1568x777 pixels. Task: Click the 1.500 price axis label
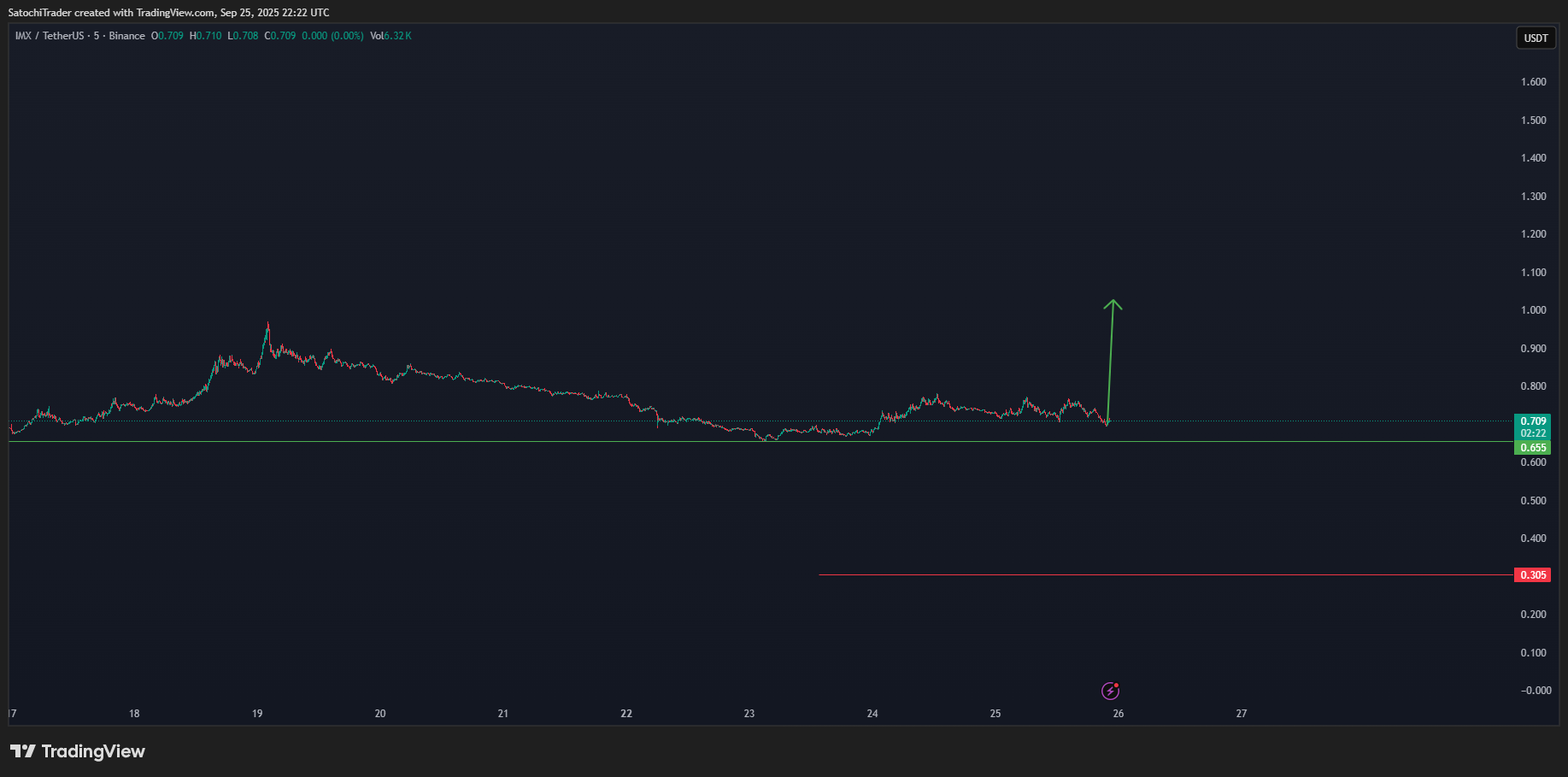coord(1533,121)
